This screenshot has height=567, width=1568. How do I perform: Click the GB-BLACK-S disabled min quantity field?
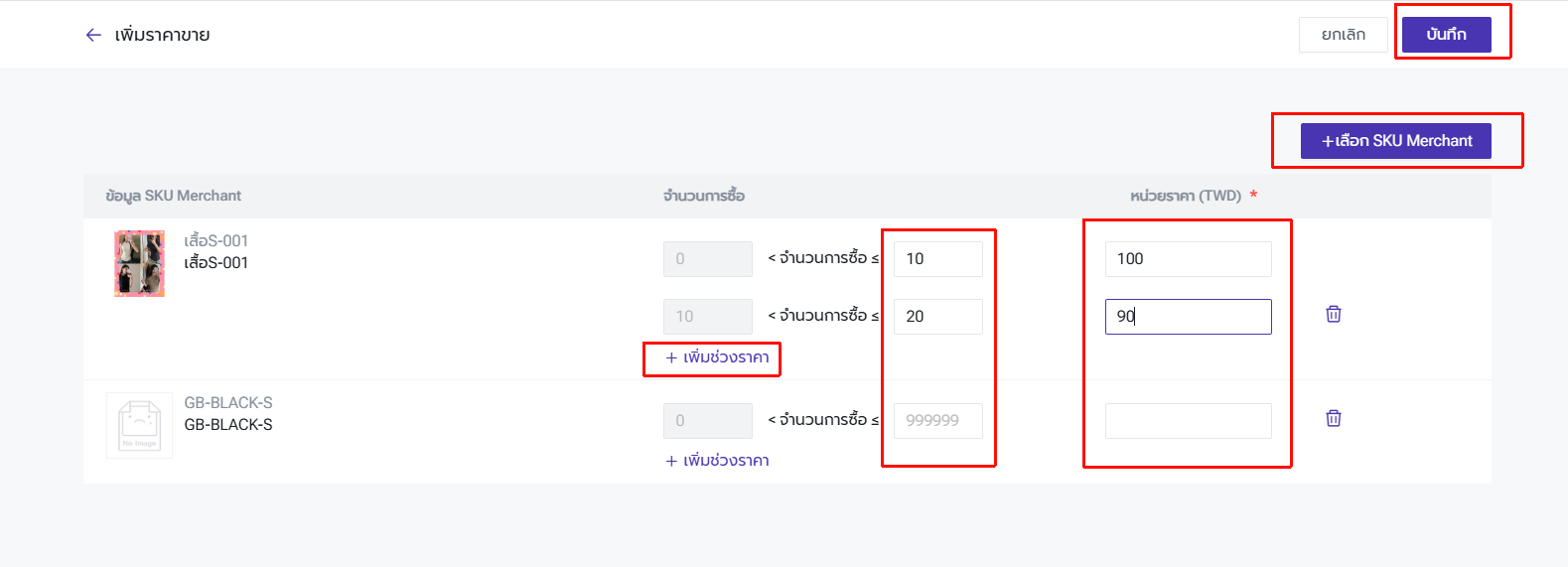[707, 421]
